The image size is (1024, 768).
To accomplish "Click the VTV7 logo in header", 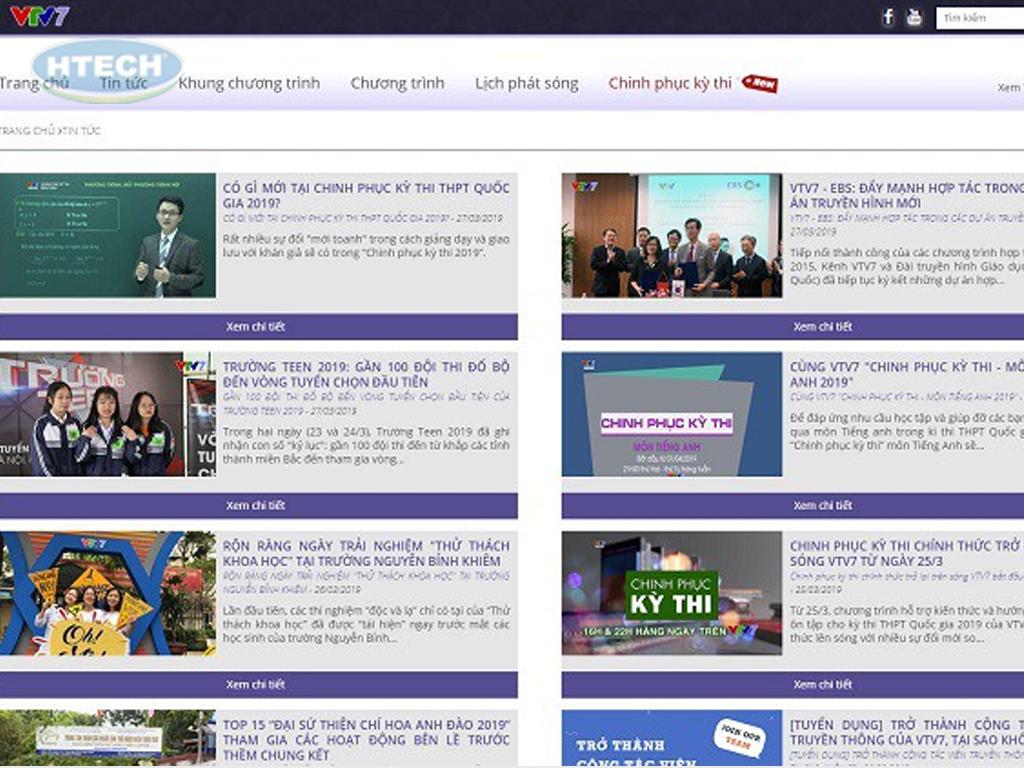I will [40, 16].
